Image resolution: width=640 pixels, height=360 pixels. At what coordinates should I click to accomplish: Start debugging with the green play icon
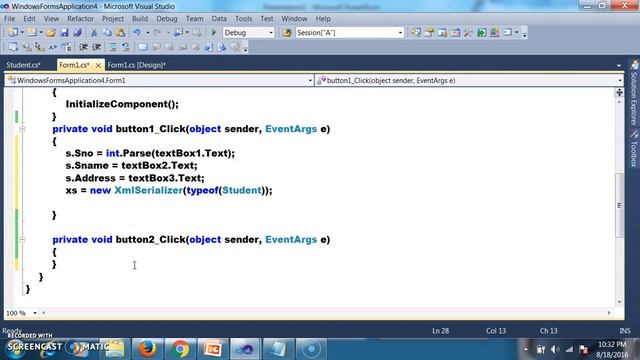pos(213,32)
